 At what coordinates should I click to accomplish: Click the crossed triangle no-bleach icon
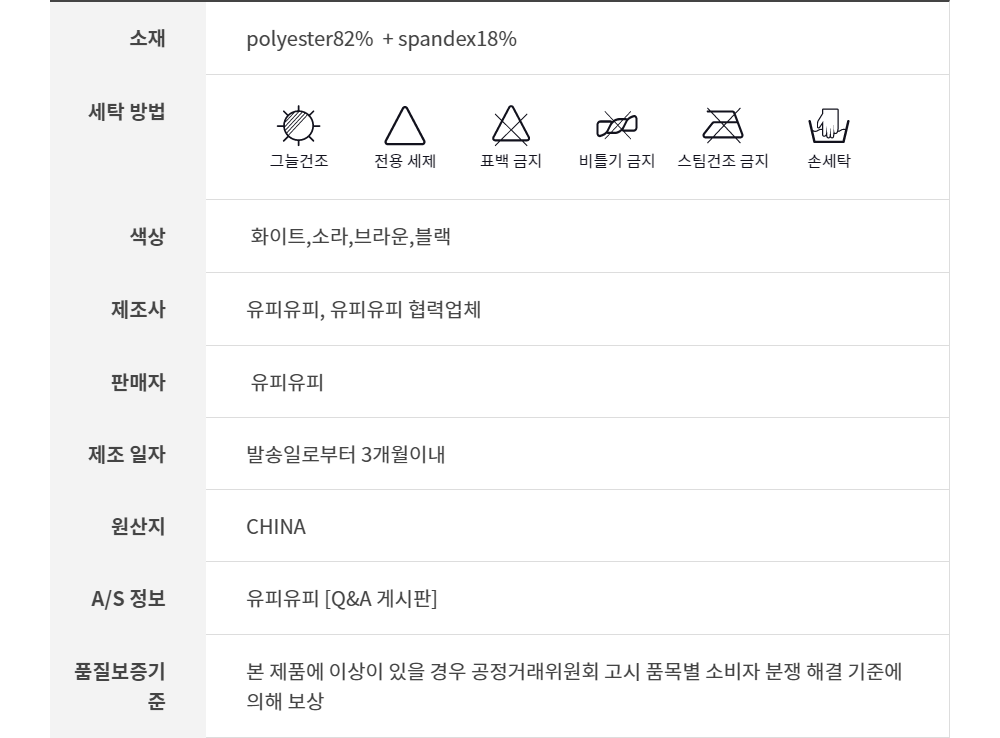point(511,126)
